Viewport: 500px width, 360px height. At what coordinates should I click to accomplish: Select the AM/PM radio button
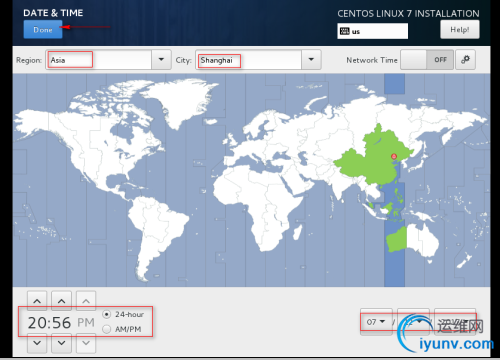107,329
